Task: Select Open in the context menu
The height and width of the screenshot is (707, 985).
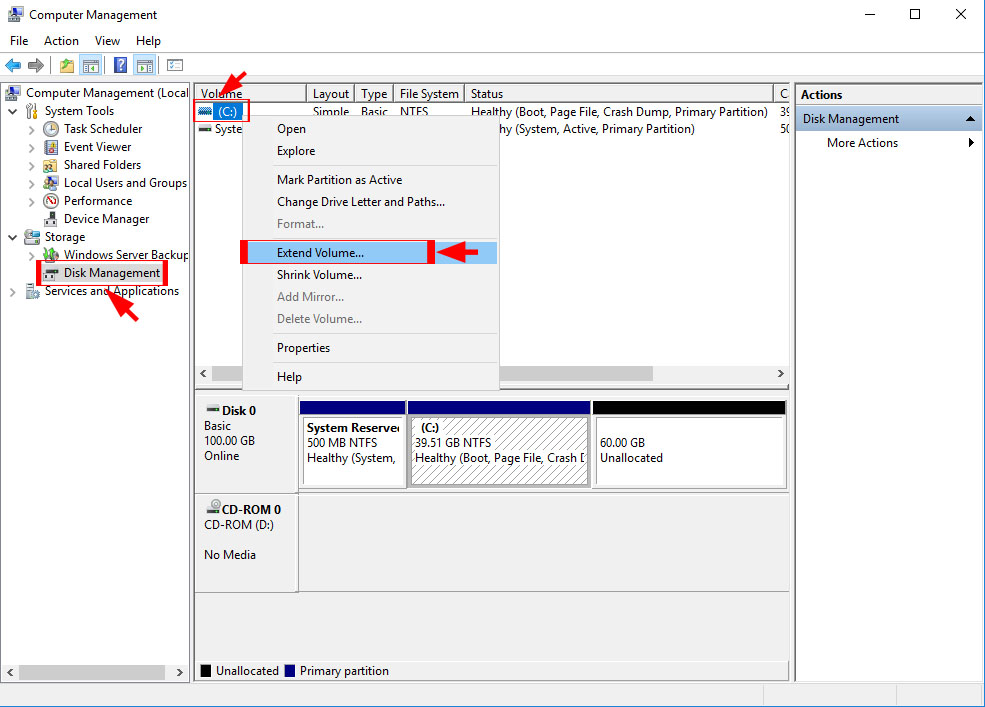Action: (x=371, y=129)
